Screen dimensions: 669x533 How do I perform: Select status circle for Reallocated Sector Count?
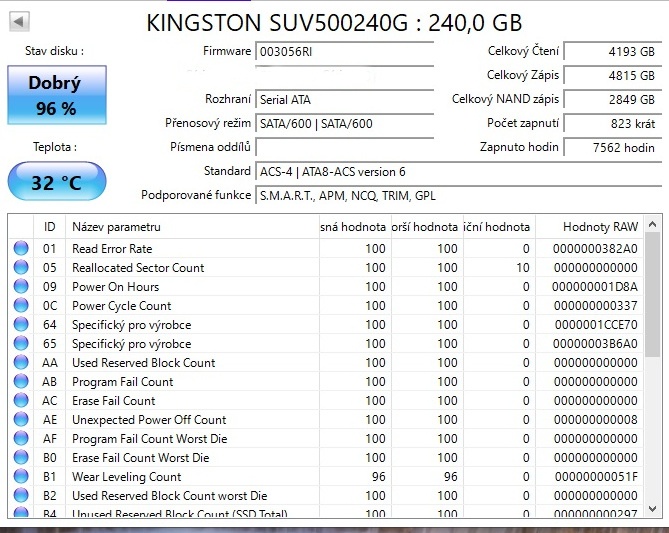[x=21, y=268]
